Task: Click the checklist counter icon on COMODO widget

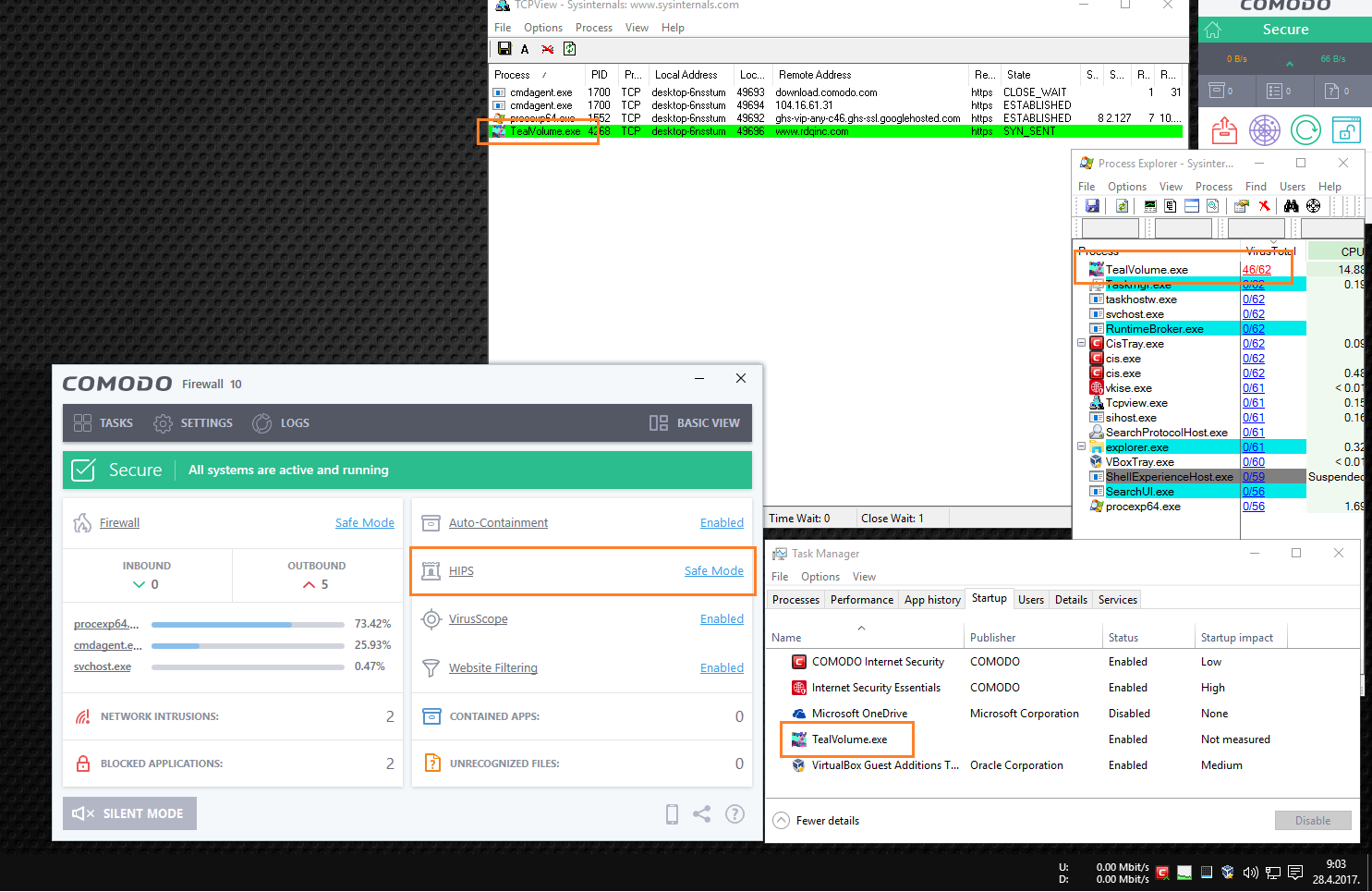Action: [x=1279, y=91]
